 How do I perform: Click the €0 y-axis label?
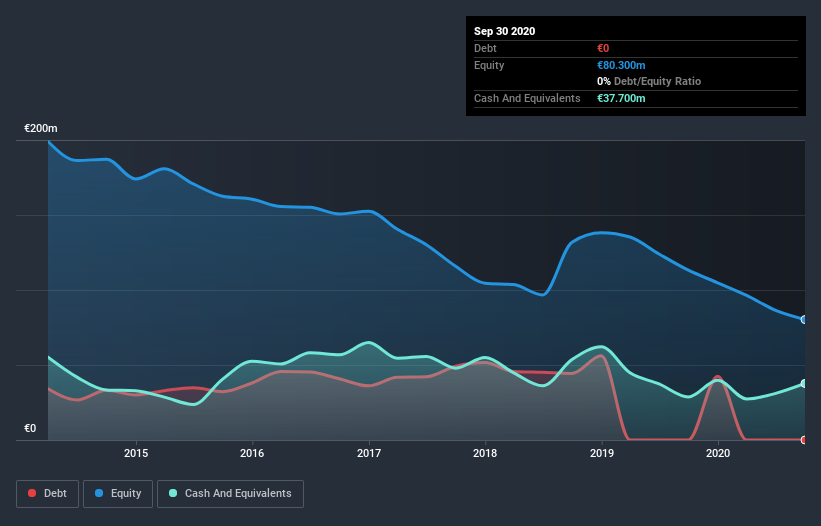(x=30, y=428)
